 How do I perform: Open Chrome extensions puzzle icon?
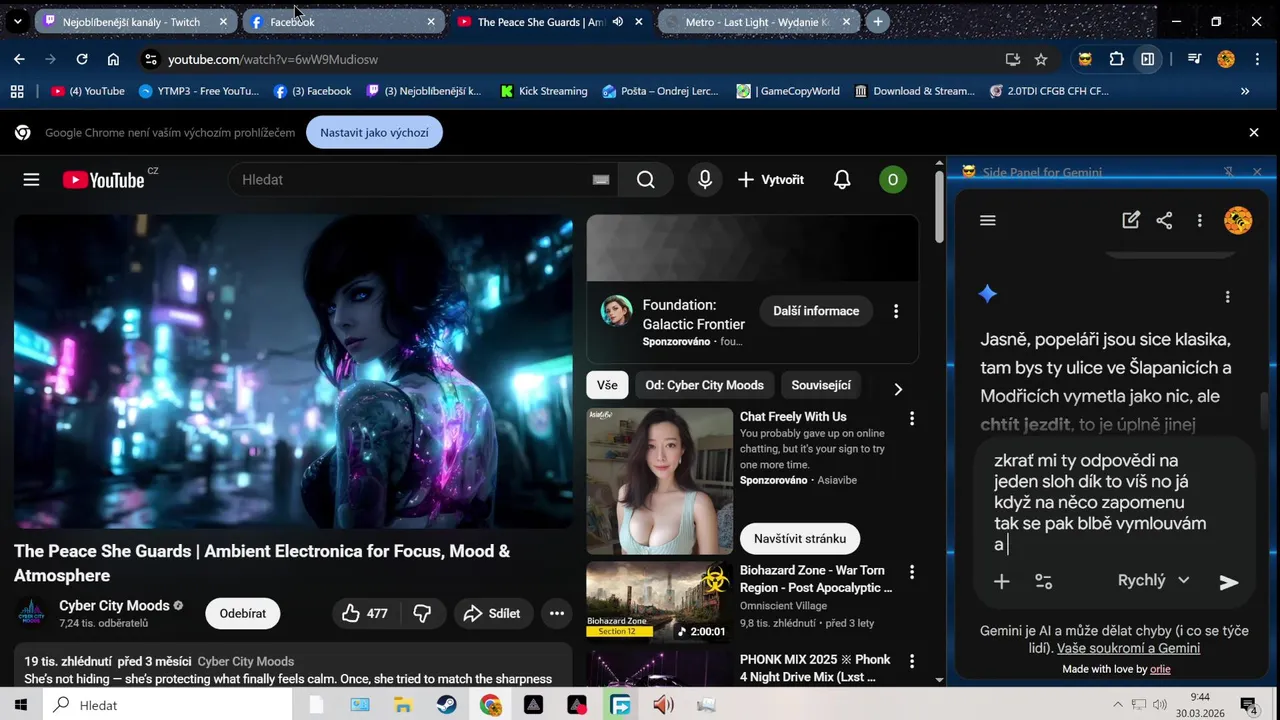1117,59
